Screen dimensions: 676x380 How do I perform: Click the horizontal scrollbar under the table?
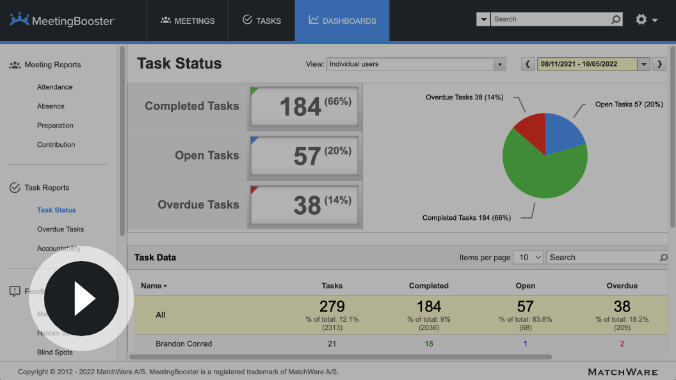click(341, 357)
